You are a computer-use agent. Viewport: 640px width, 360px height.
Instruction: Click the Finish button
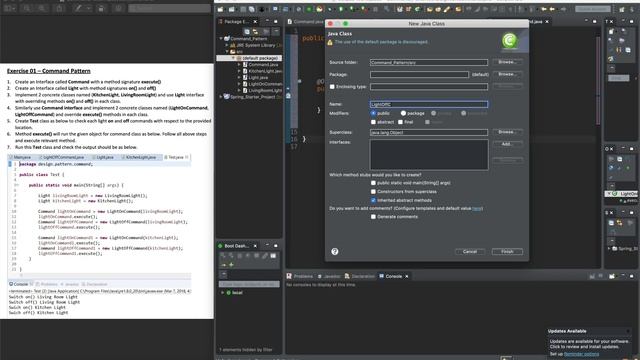[507, 251]
